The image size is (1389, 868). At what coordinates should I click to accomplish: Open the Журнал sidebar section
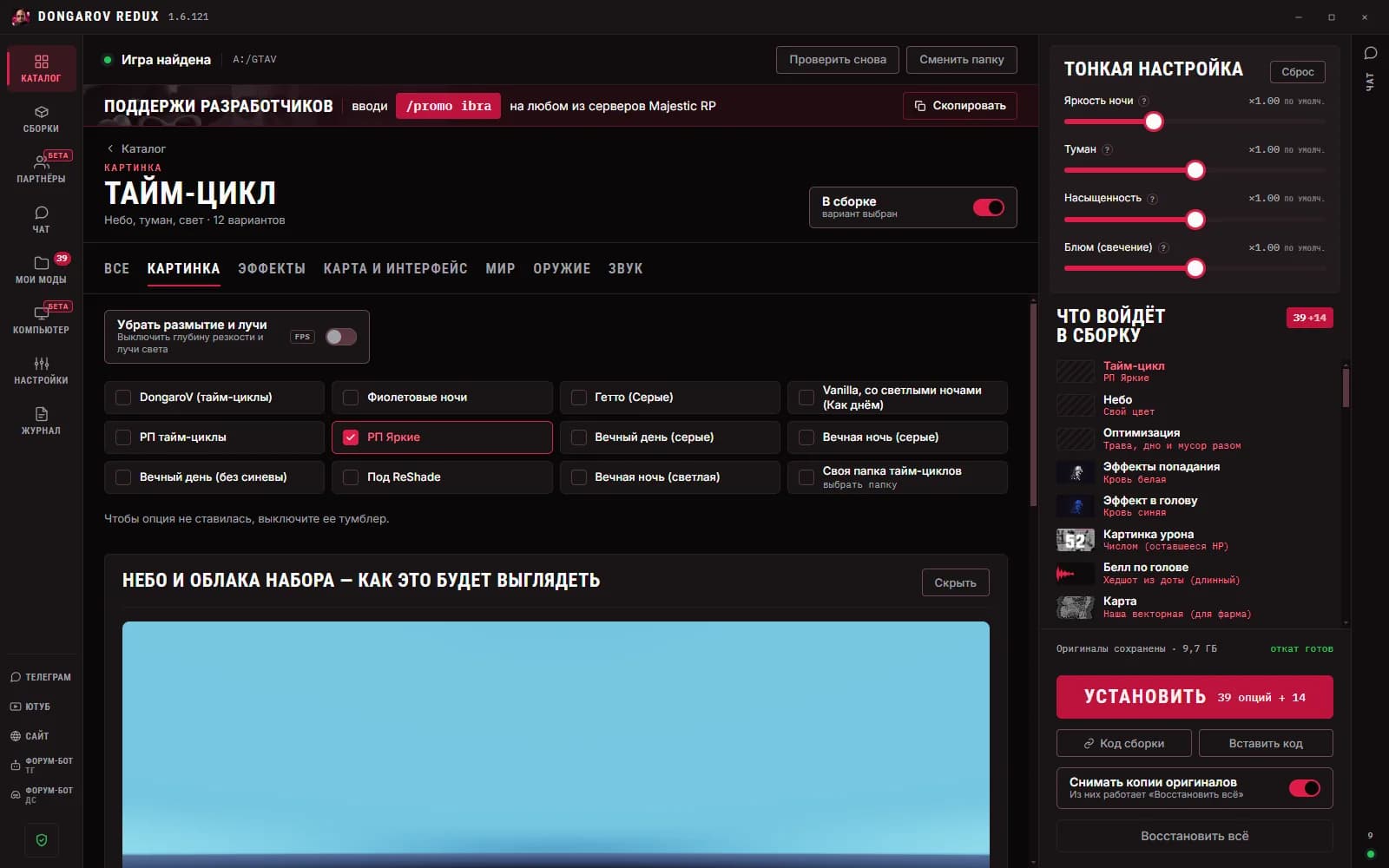pos(41,421)
